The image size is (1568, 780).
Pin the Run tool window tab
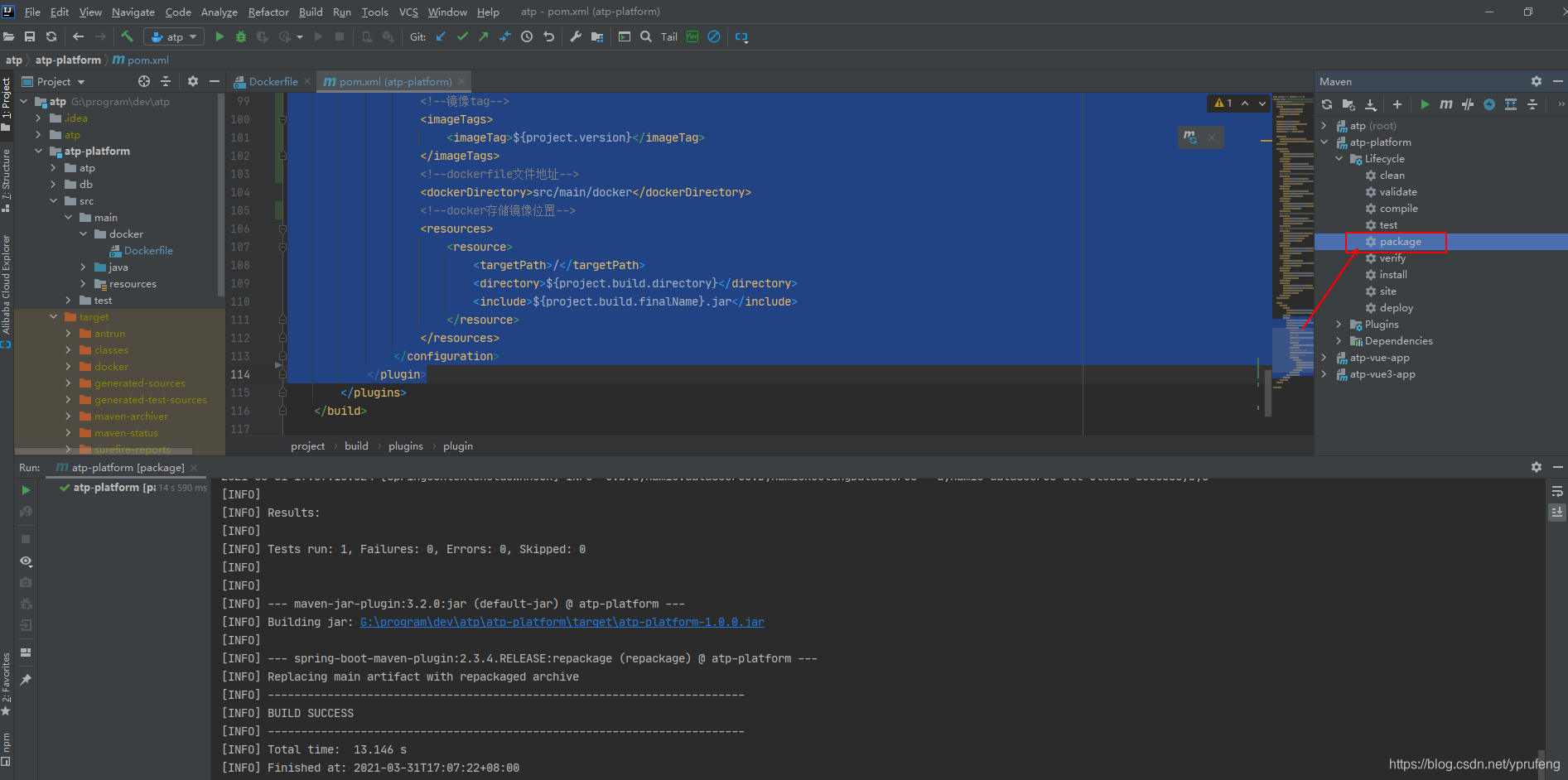coord(25,681)
